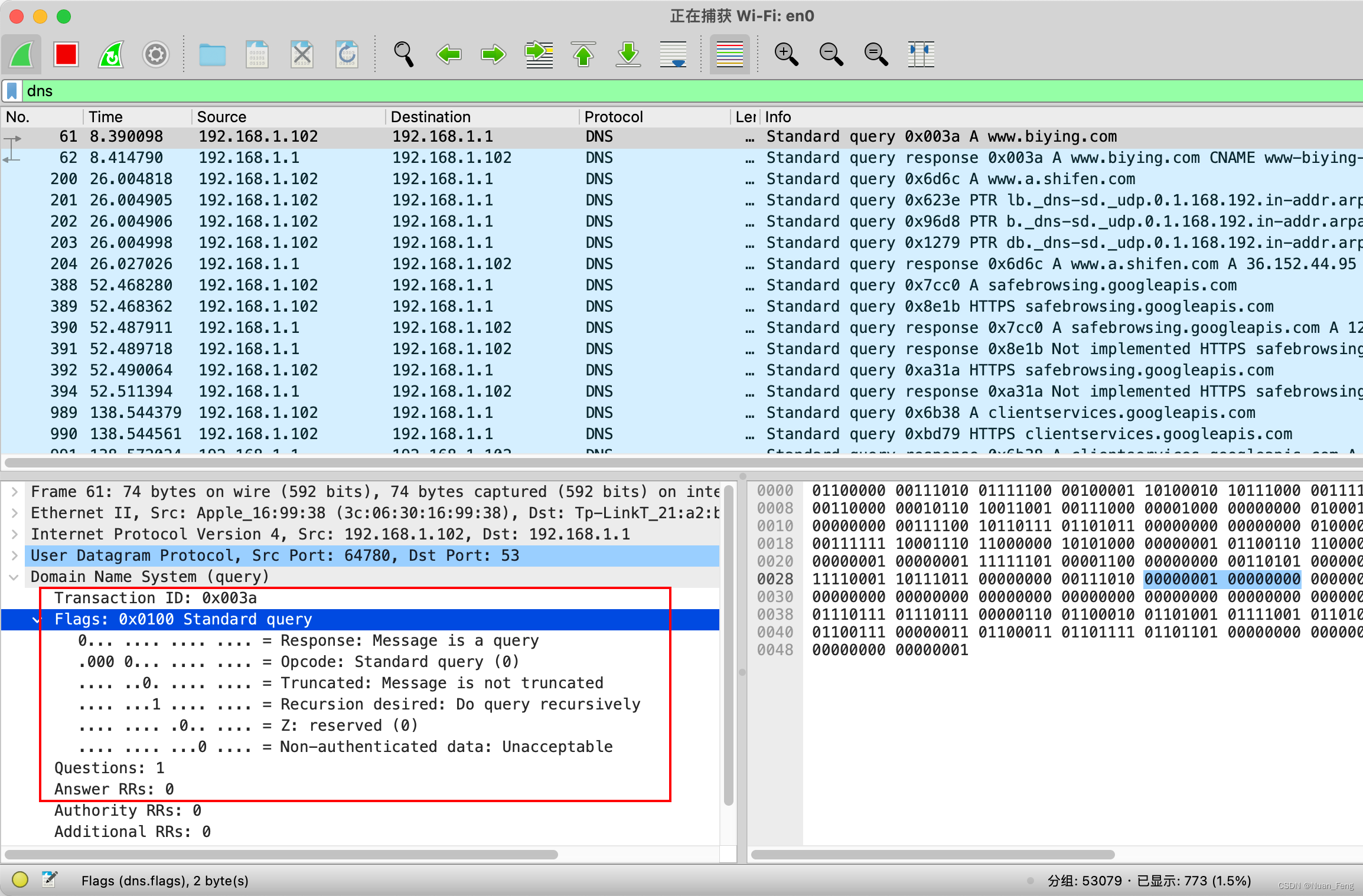
Task: Open capture options gear icon
Action: pyautogui.click(x=156, y=55)
